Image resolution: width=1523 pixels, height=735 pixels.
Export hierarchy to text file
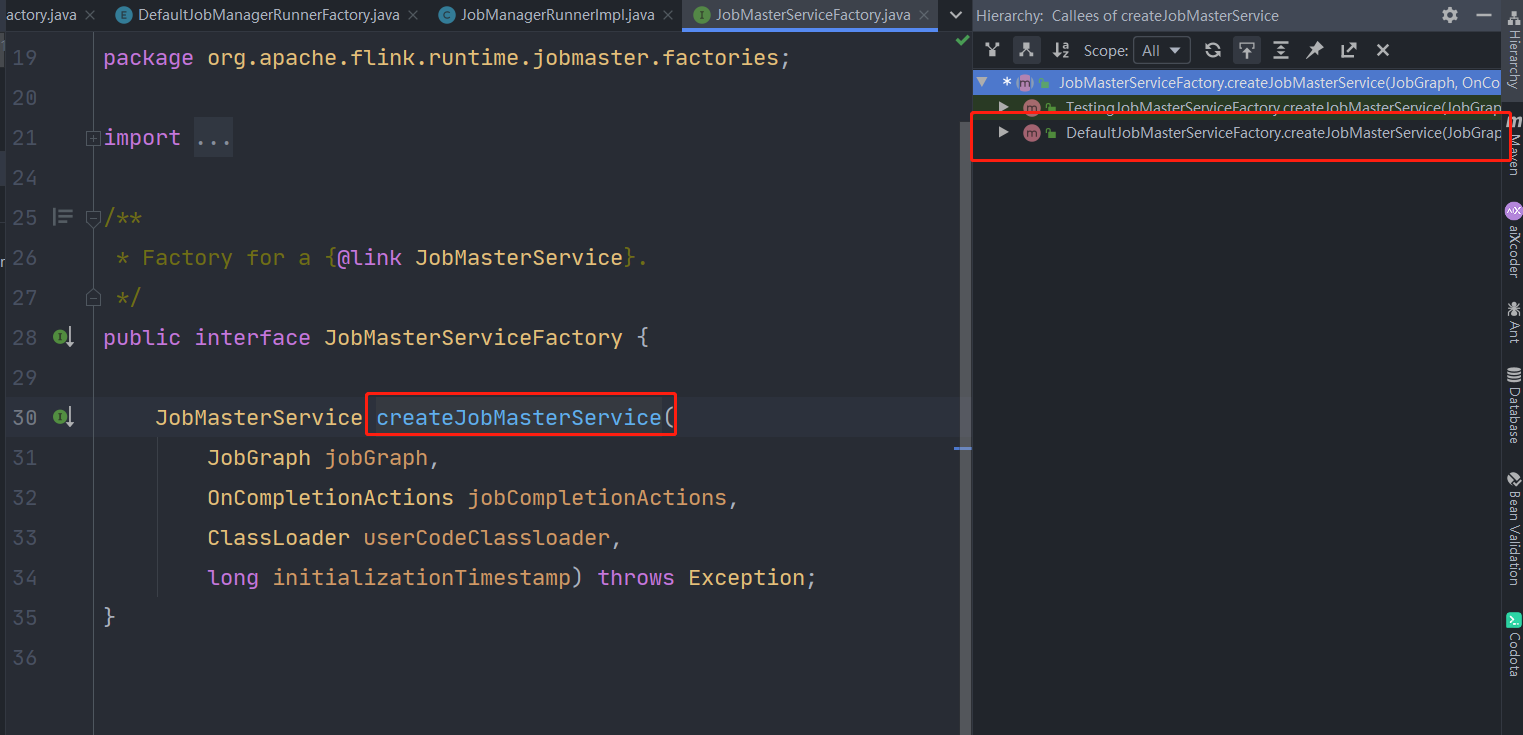tap(1349, 50)
